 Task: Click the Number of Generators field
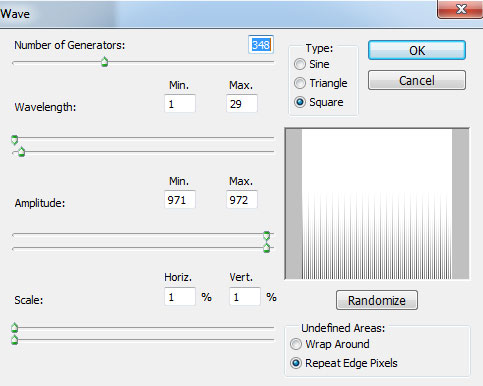click(x=261, y=45)
